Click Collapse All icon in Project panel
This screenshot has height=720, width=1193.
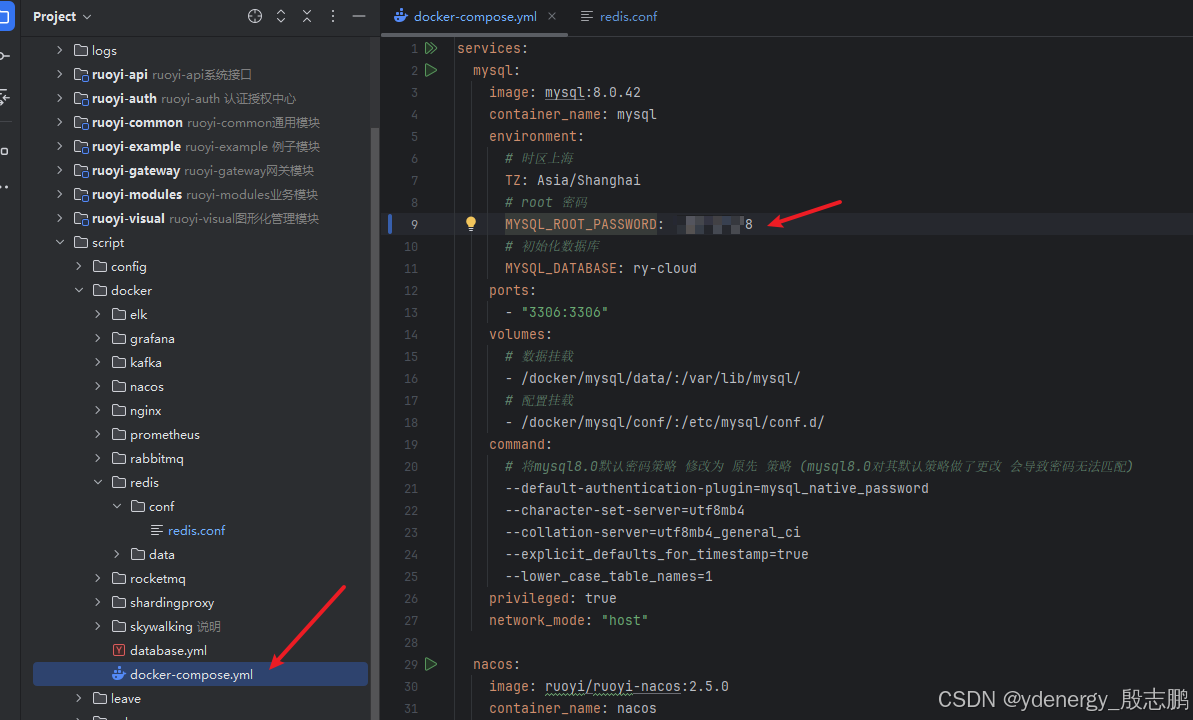coord(307,16)
